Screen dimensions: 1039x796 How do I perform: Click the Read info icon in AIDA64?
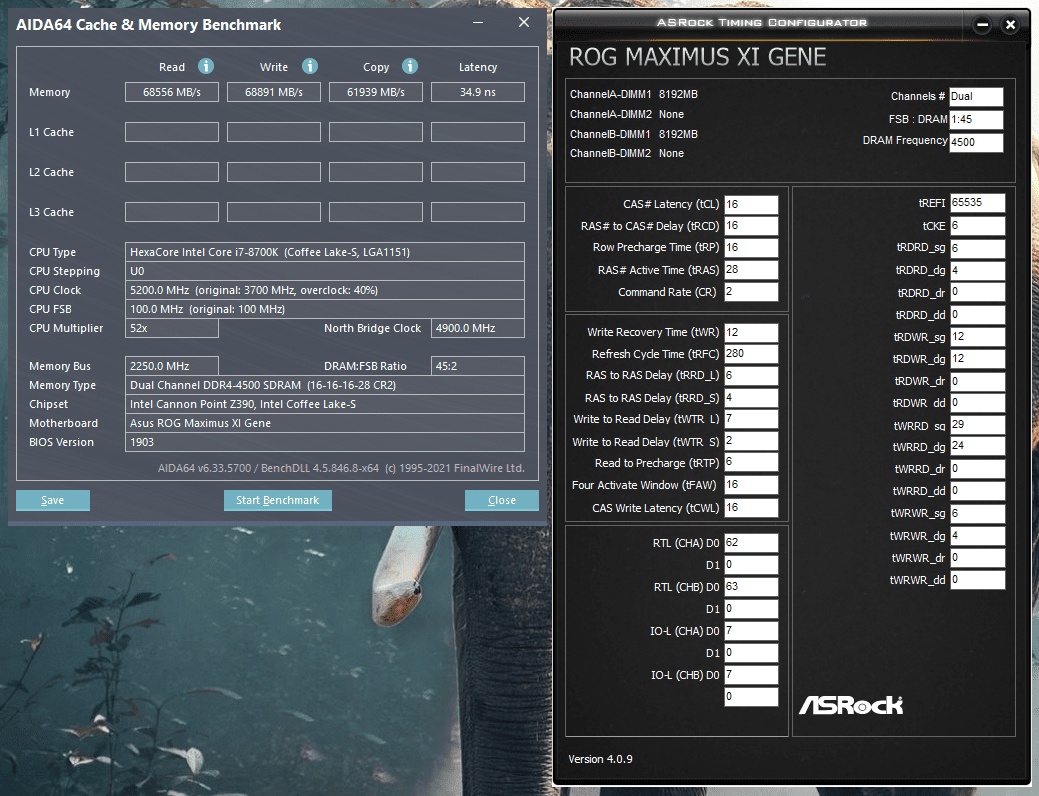[x=206, y=66]
